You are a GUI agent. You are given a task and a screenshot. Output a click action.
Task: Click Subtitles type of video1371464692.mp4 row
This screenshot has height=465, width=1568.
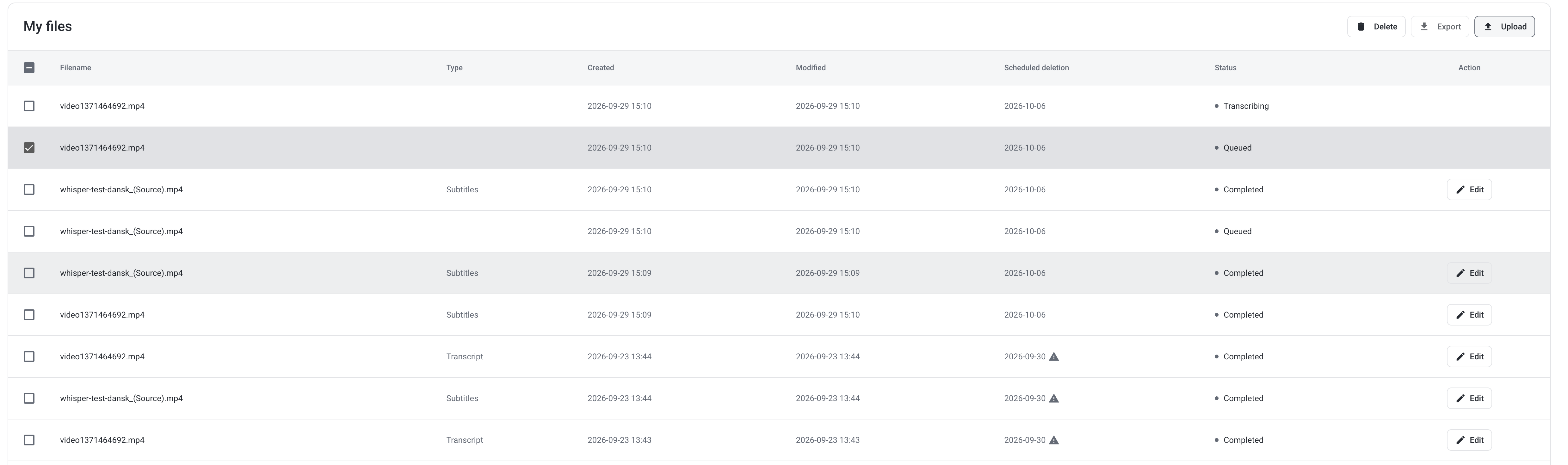coord(462,315)
